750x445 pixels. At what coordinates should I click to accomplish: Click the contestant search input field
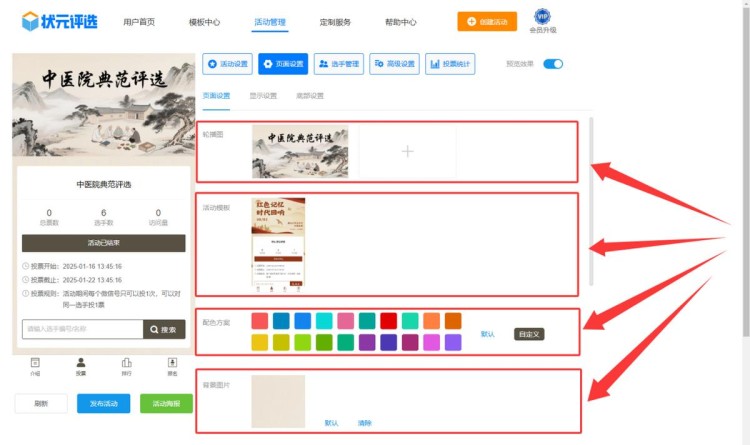point(82,329)
